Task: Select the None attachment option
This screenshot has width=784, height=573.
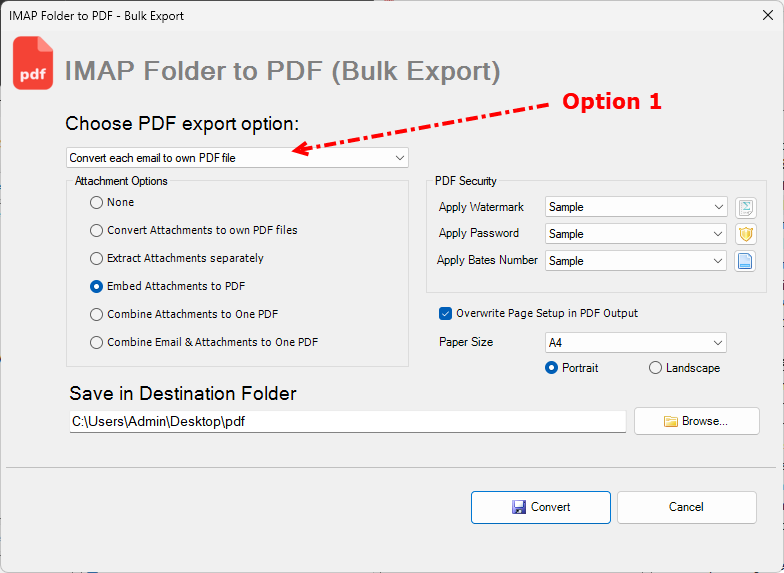Action: (x=97, y=202)
